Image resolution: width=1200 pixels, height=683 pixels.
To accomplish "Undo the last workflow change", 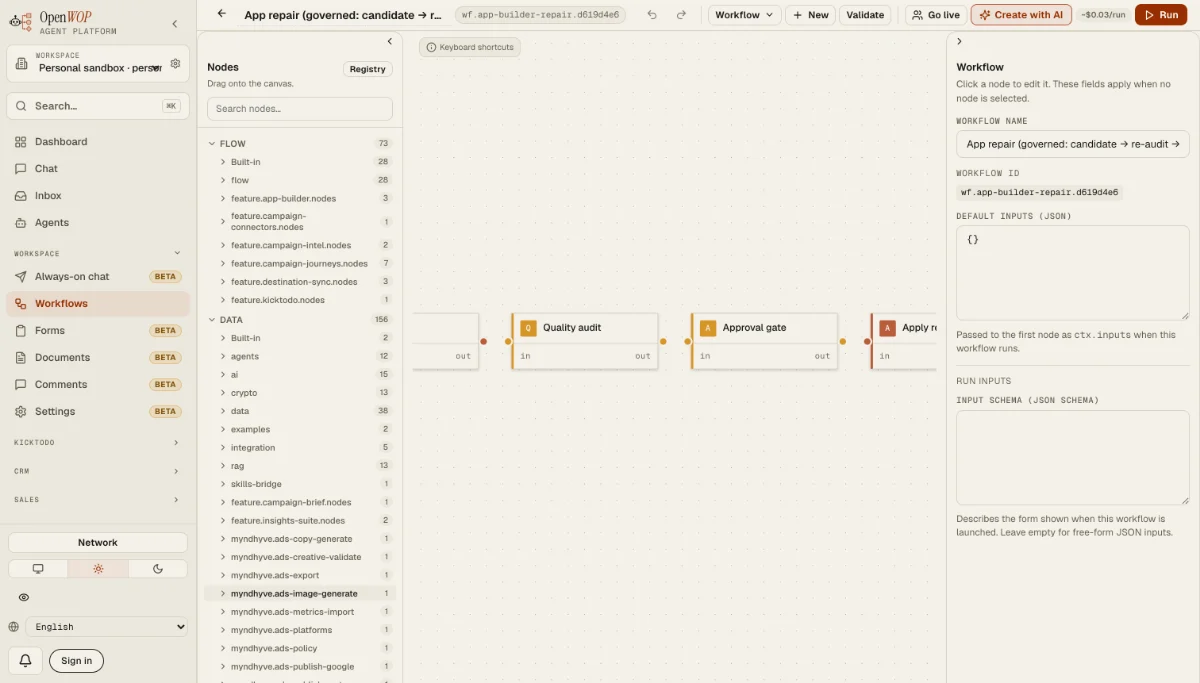I will coord(653,15).
